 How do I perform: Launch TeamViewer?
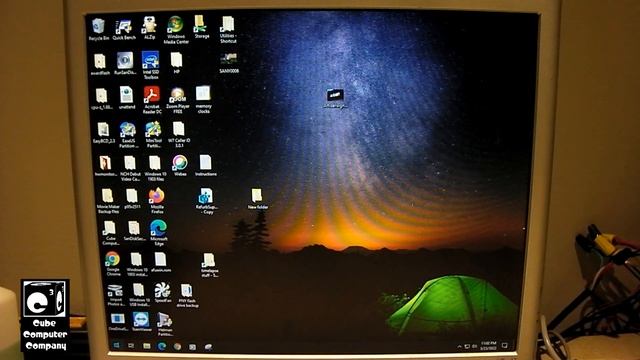click(x=141, y=321)
